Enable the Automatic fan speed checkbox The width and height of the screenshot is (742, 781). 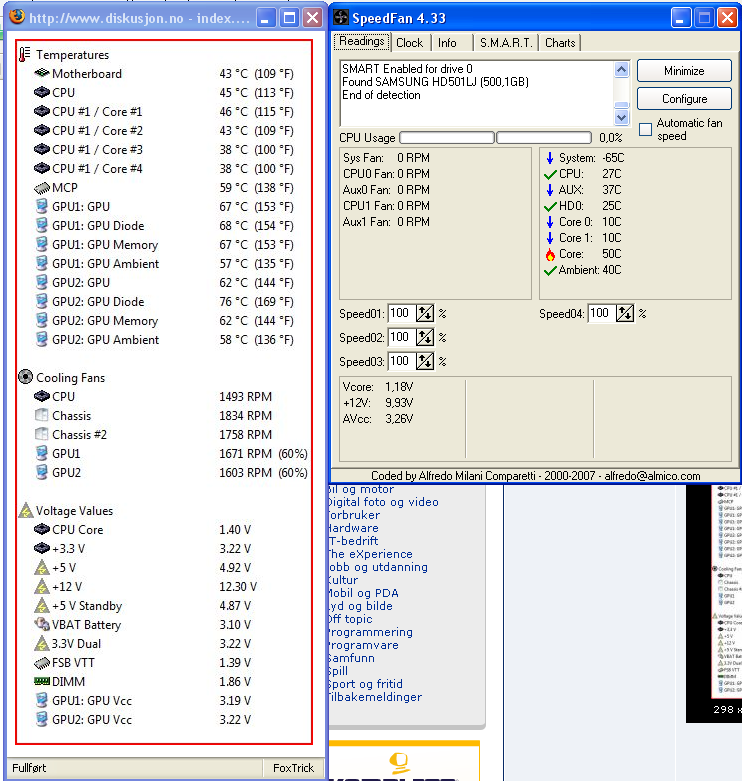point(645,130)
